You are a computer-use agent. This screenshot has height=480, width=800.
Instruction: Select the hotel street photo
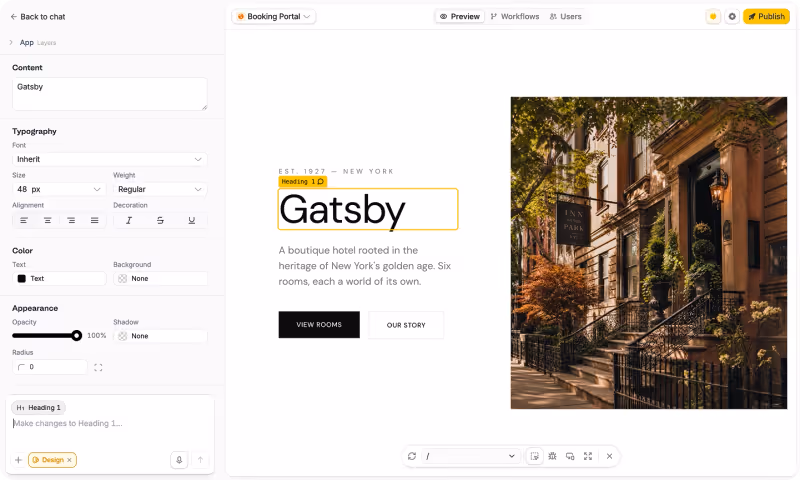coord(648,252)
